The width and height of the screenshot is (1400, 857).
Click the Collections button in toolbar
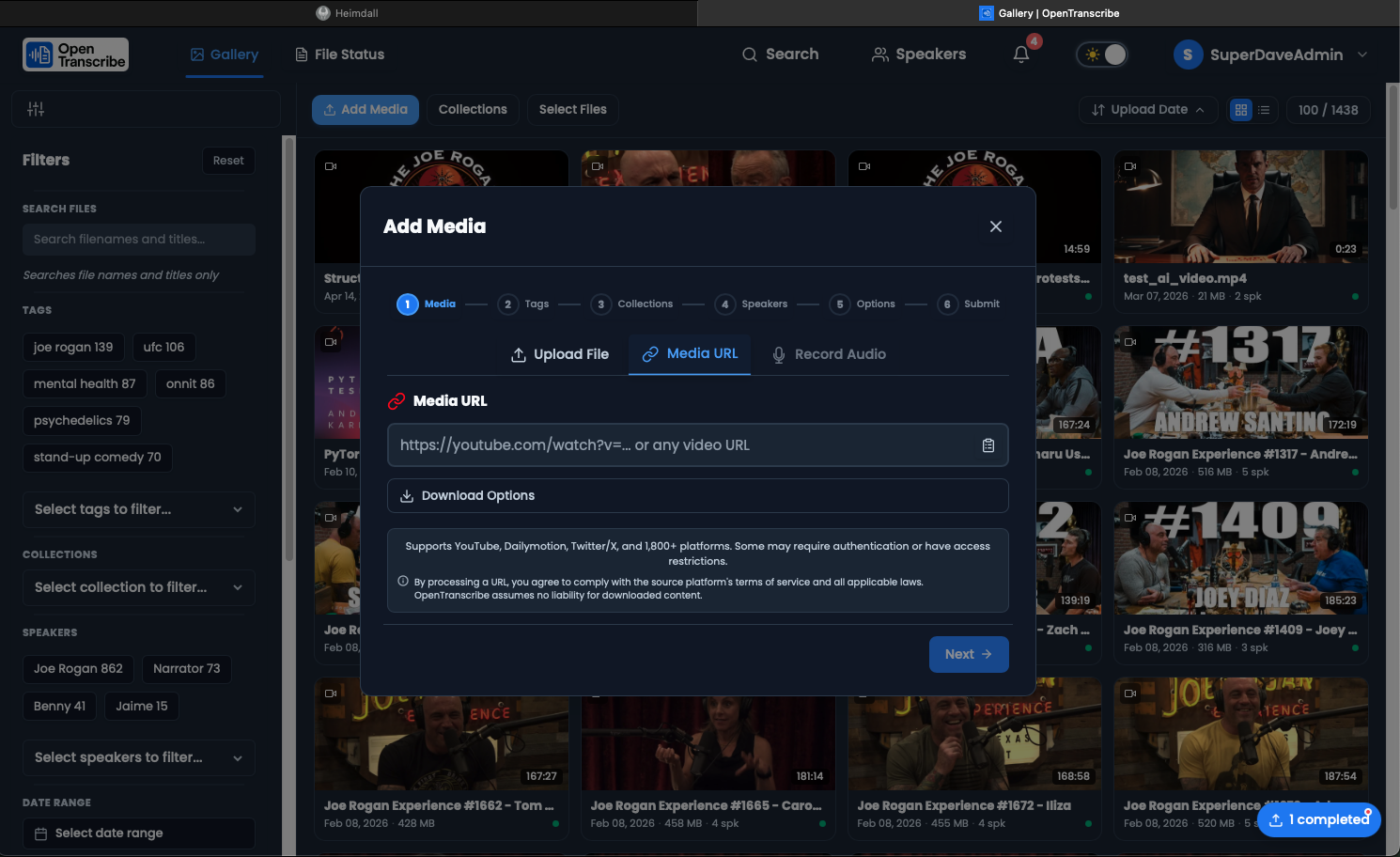(473, 110)
